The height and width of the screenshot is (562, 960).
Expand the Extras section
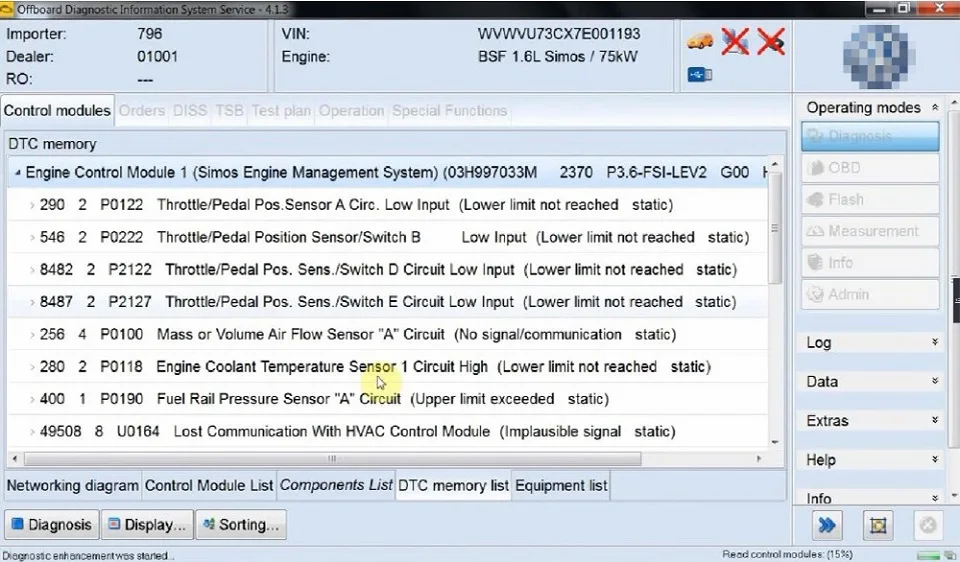coord(935,420)
